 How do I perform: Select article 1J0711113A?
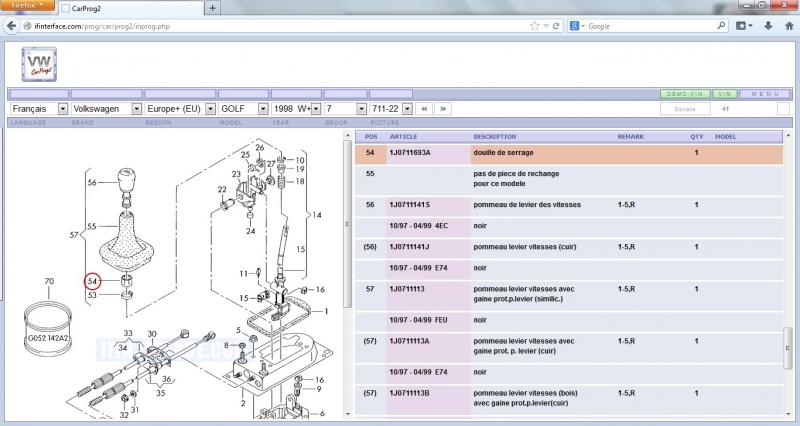409,341
